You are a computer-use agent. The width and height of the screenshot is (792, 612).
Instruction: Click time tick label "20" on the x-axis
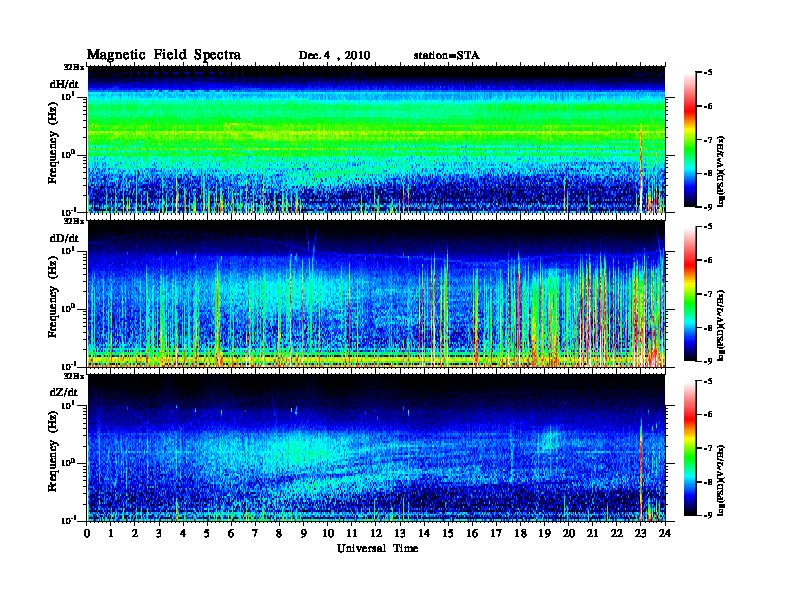pos(569,533)
